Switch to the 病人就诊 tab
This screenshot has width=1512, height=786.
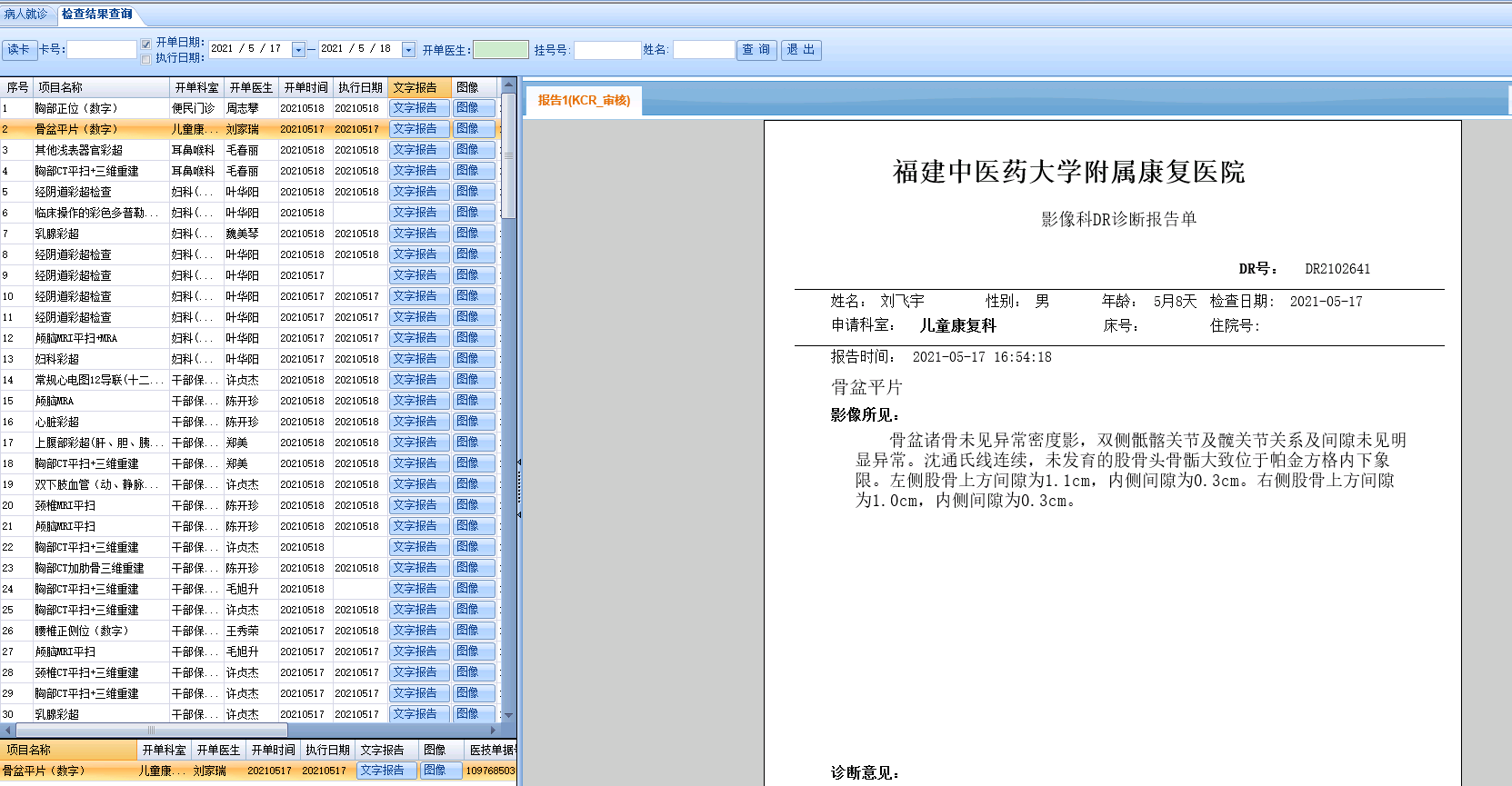26,14
